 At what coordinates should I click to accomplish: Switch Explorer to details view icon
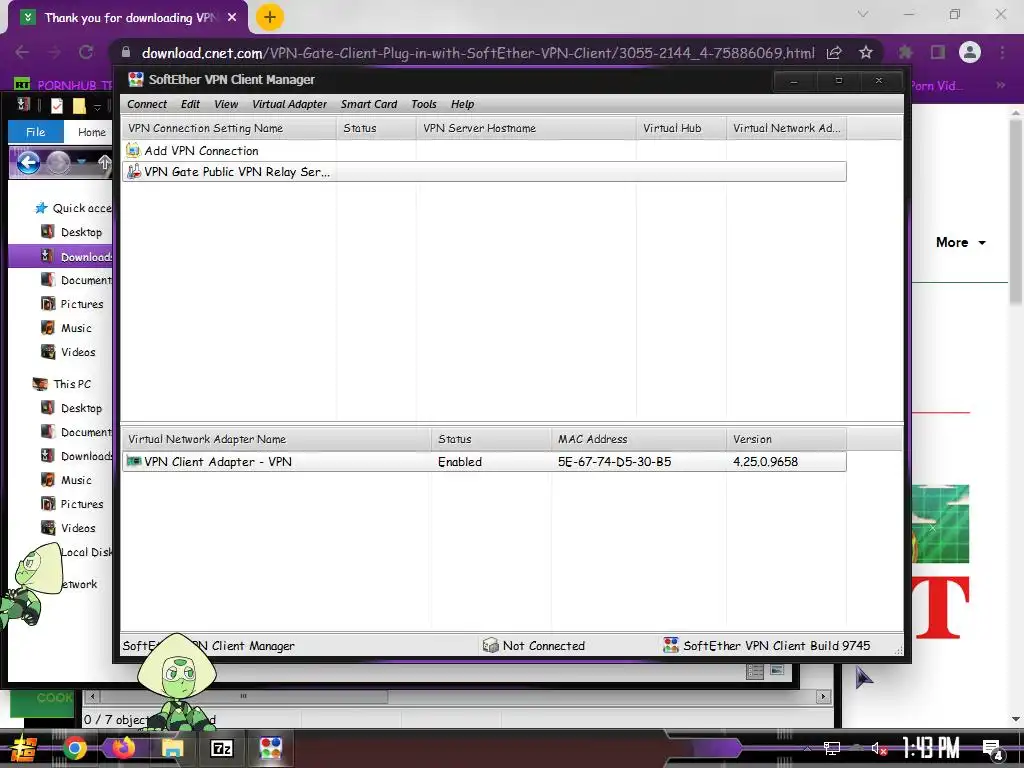pos(755,671)
